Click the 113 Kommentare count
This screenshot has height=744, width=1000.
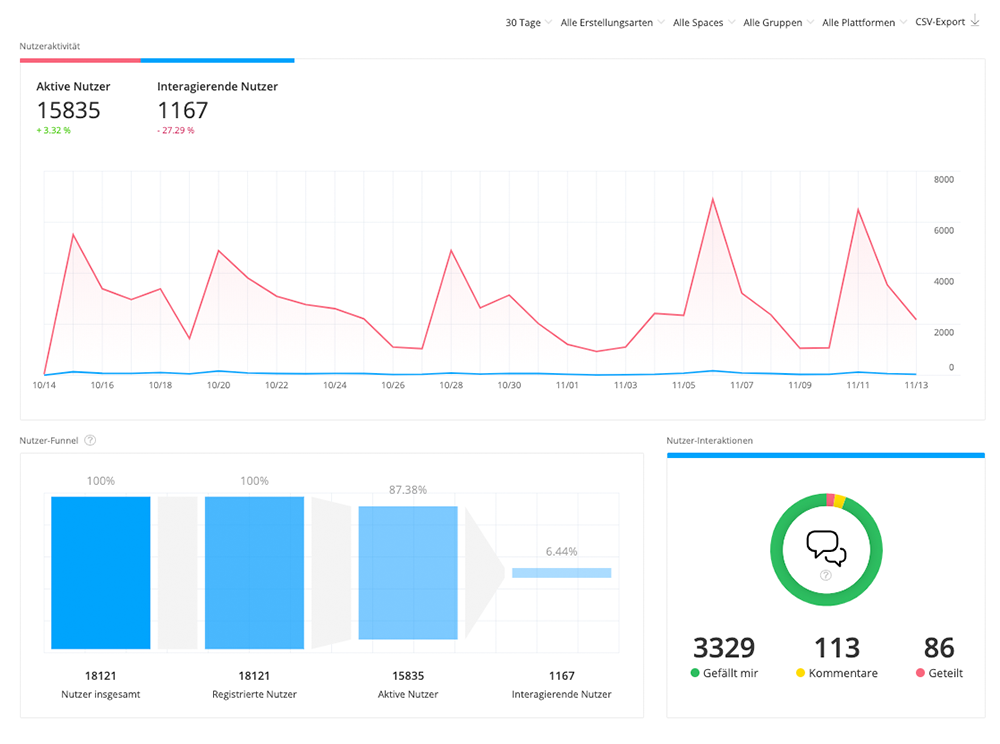(837, 648)
